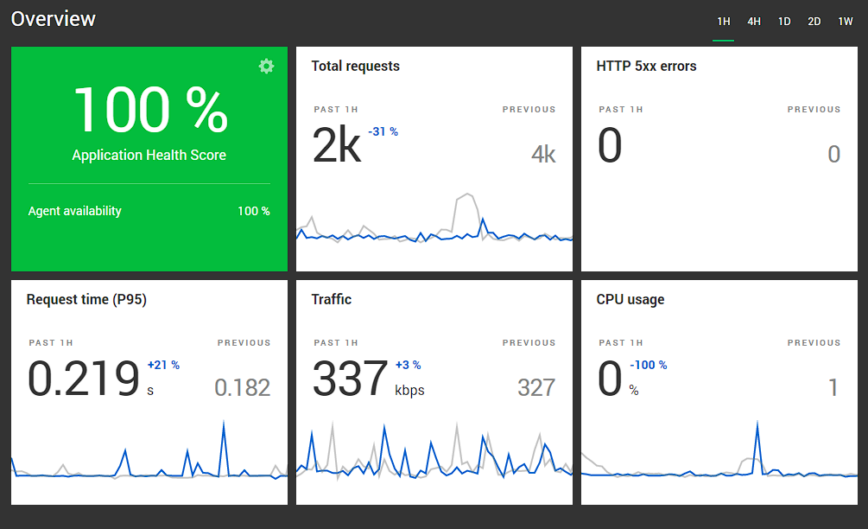Screen dimensions: 868x529
Task: Choose the 2D time range tab
Action: click(814, 22)
